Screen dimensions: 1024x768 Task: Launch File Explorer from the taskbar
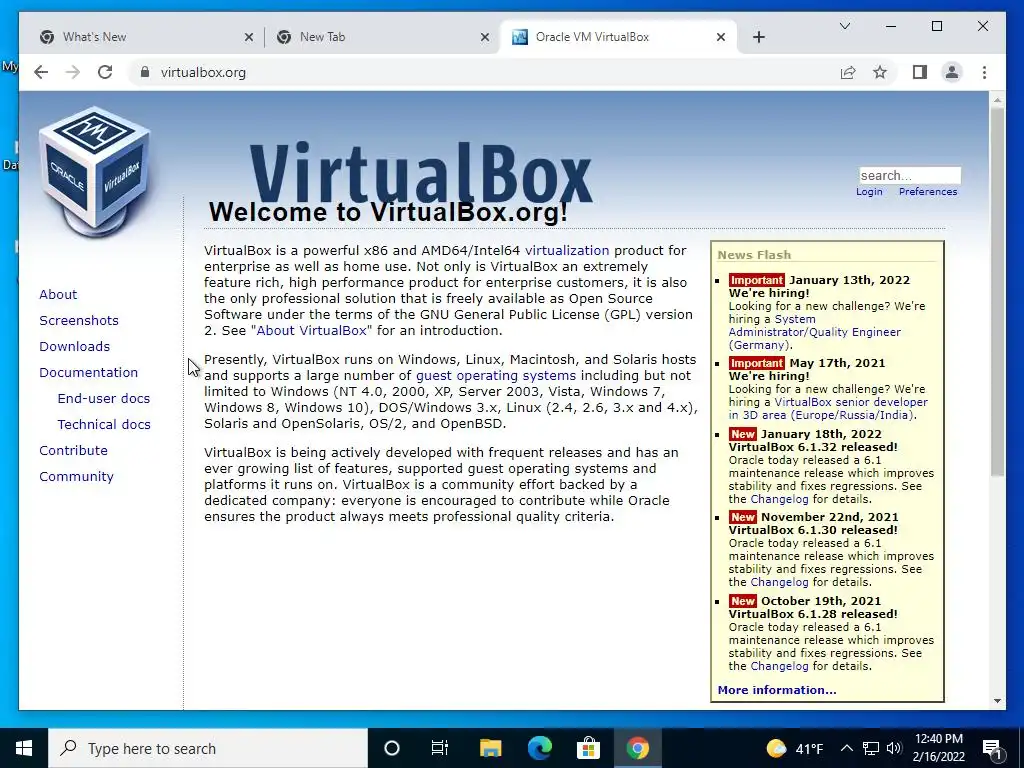click(490, 748)
